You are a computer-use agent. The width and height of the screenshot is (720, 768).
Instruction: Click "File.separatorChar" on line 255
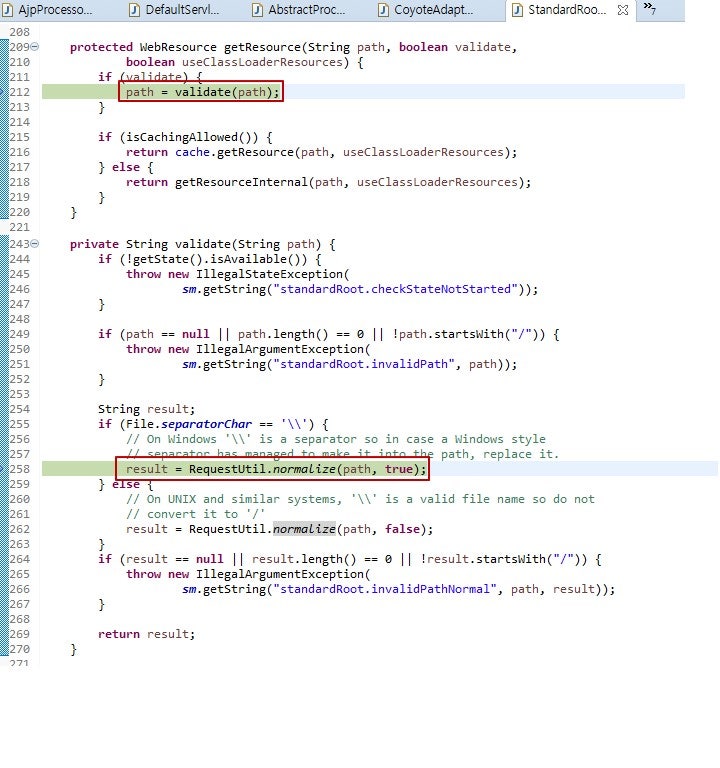[x=189, y=424]
